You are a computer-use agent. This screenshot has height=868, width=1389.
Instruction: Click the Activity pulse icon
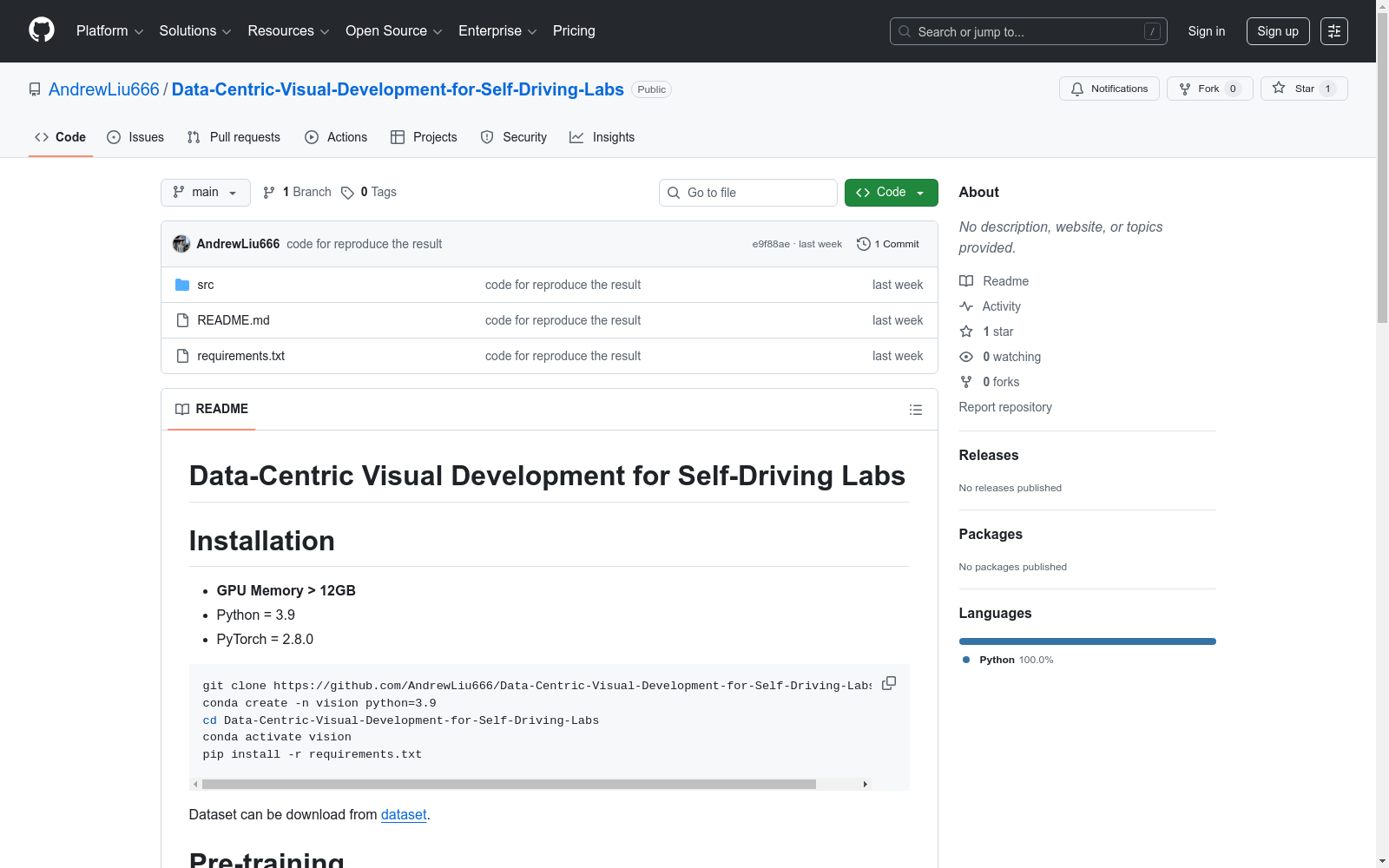click(x=966, y=306)
